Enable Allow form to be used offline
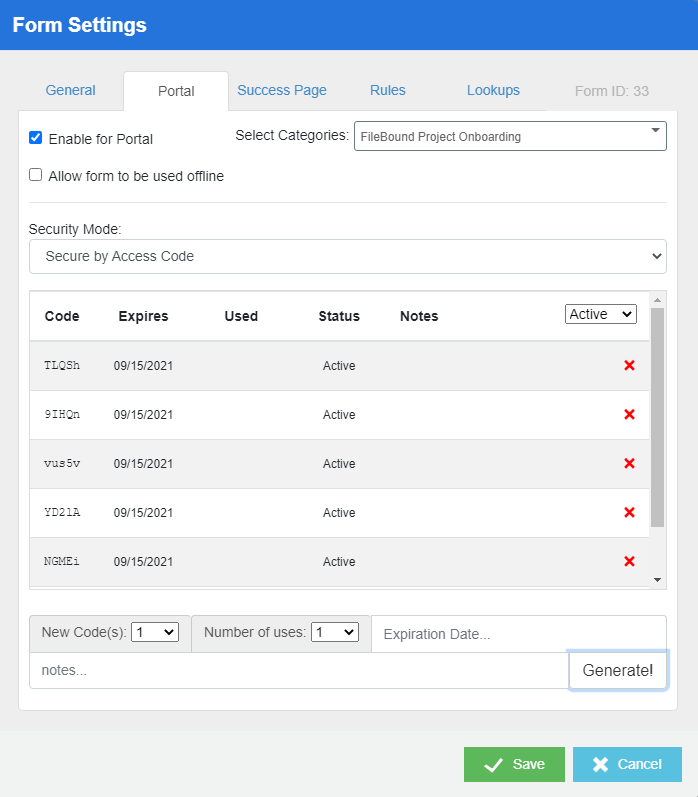The height and width of the screenshot is (797, 698). (36, 175)
